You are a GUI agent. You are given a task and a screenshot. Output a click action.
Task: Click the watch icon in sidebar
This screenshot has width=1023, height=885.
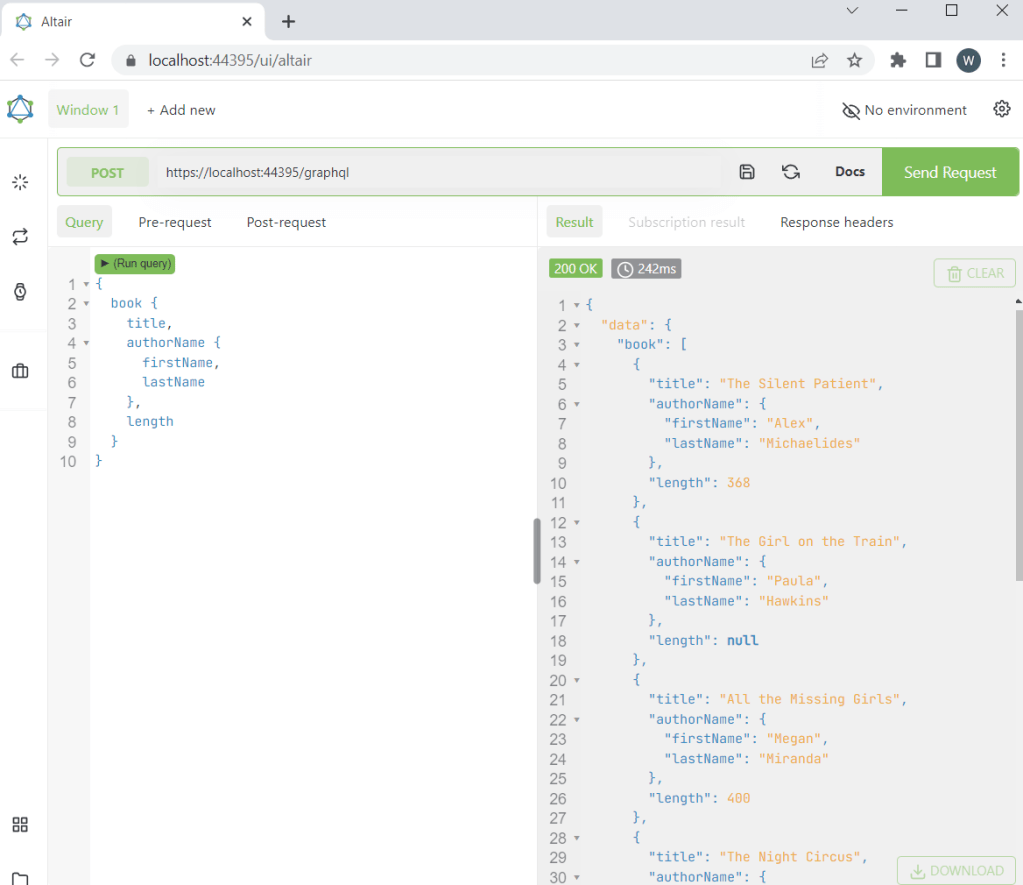point(20,292)
